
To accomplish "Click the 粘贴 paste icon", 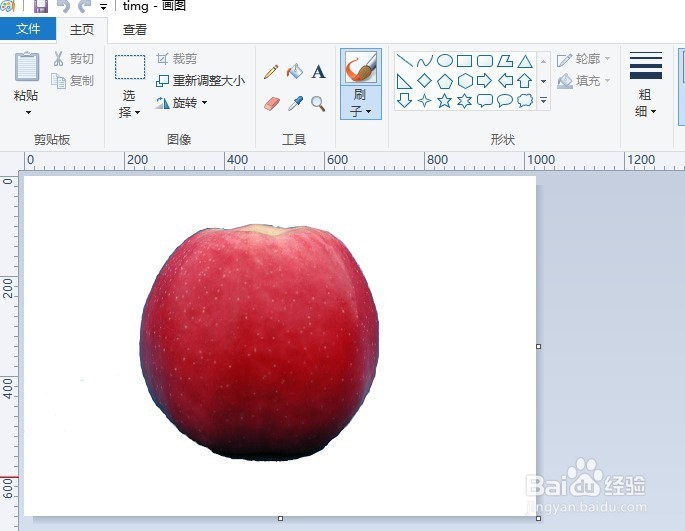I will point(27,67).
